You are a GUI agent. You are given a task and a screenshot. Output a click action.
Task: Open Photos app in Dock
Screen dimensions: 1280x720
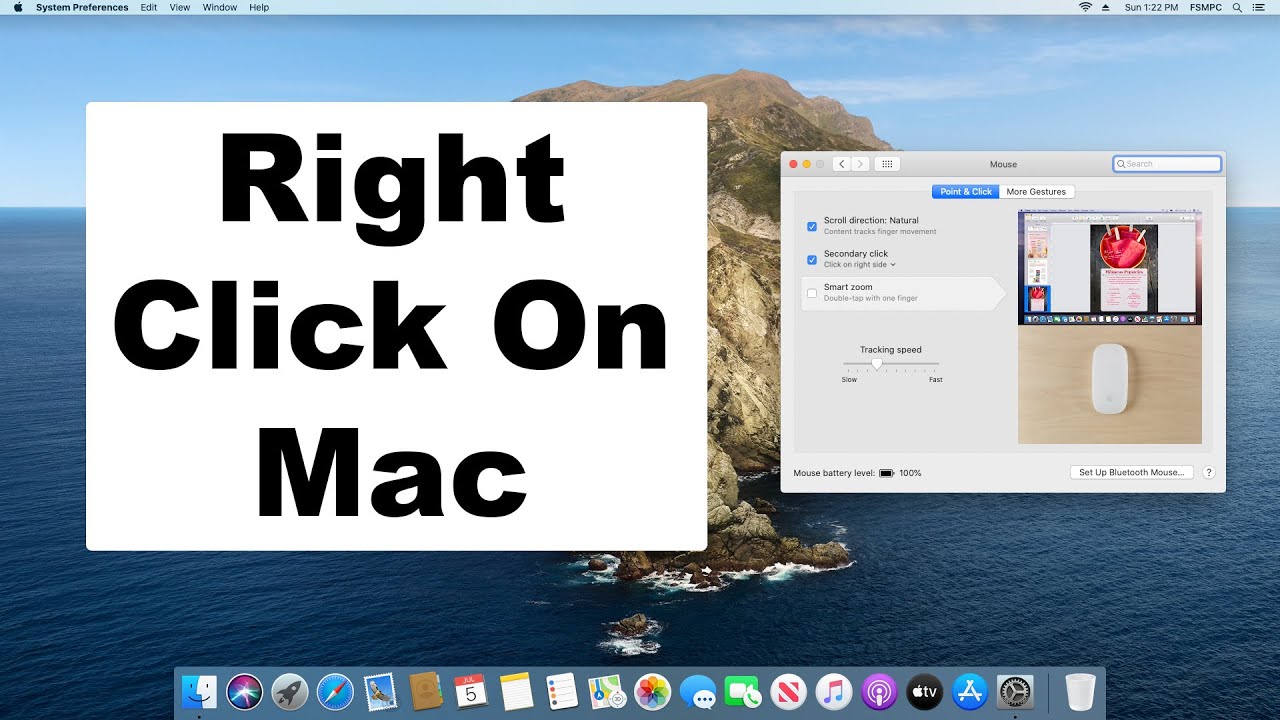[x=652, y=691]
